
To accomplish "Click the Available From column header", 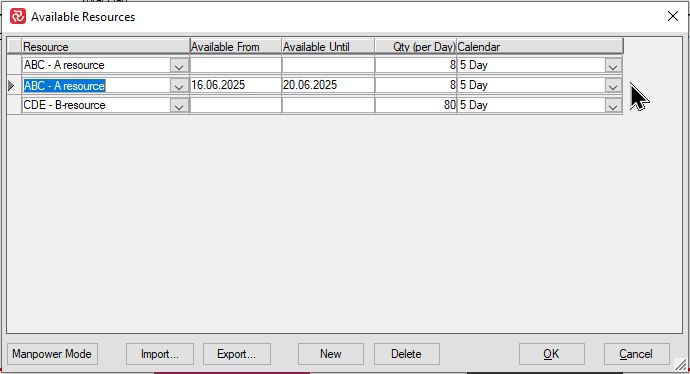I will 235,47.
